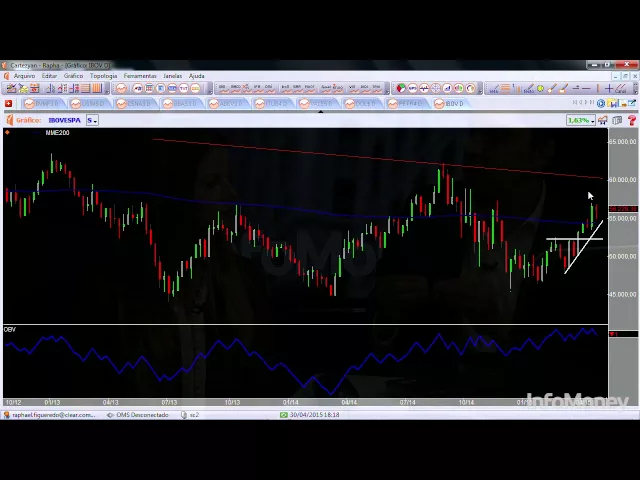The height and width of the screenshot is (480, 640).
Task: Open the Ajuda menu
Action: pyautogui.click(x=197, y=76)
